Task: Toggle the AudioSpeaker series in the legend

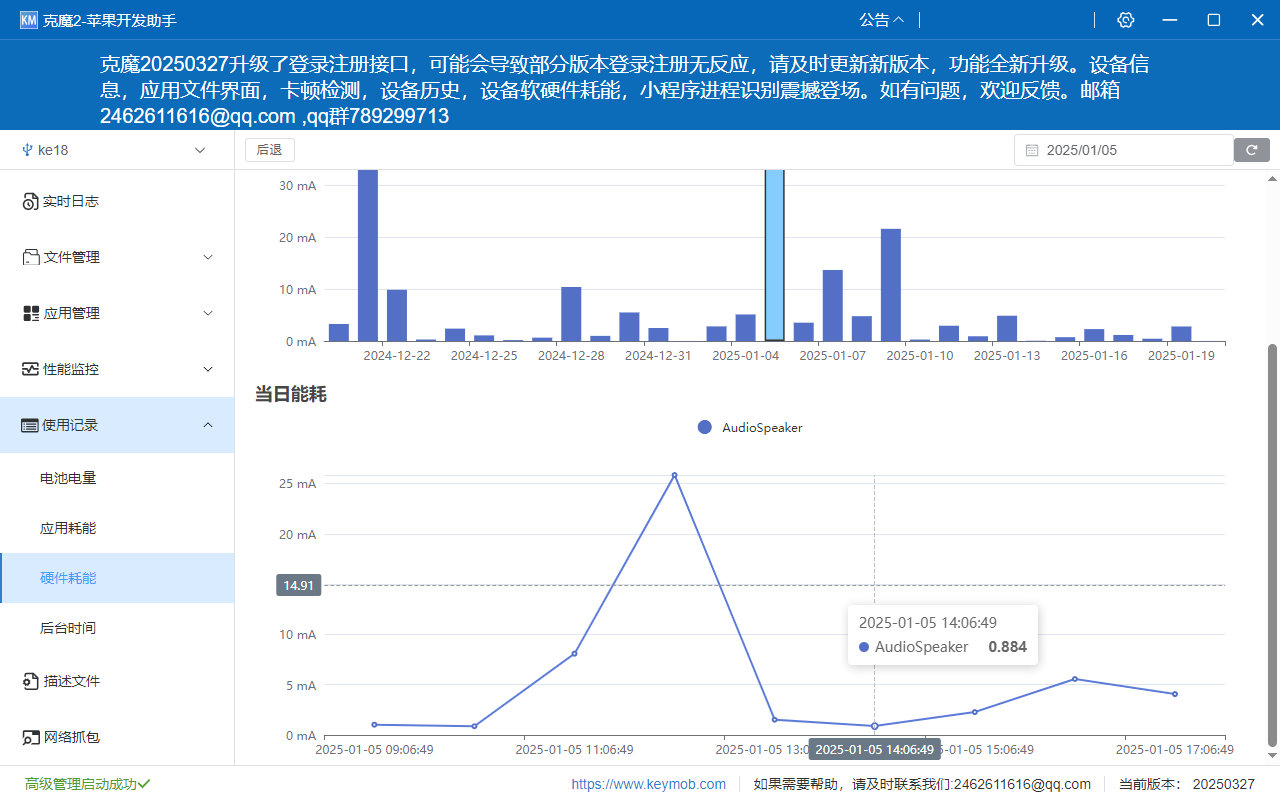Action: [750, 428]
